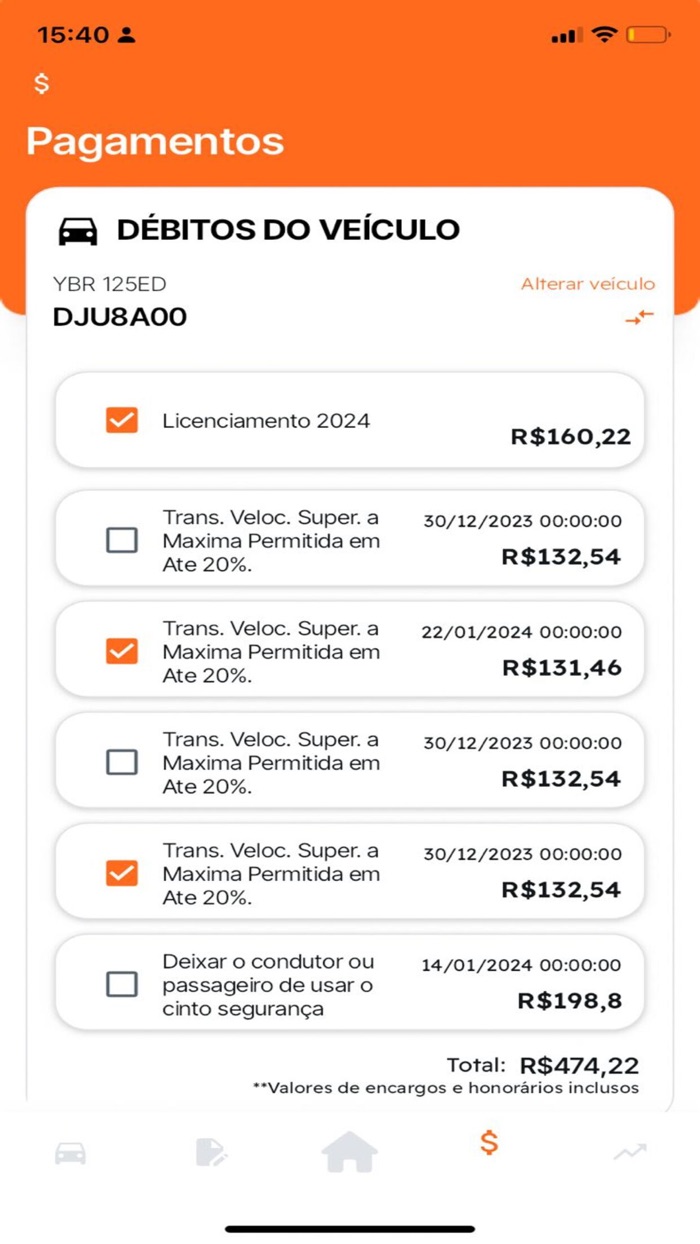Screen dimensions: 700x1244
Task: Uncheck the Licenciamento 2024 checkbox
Action: 121,420
